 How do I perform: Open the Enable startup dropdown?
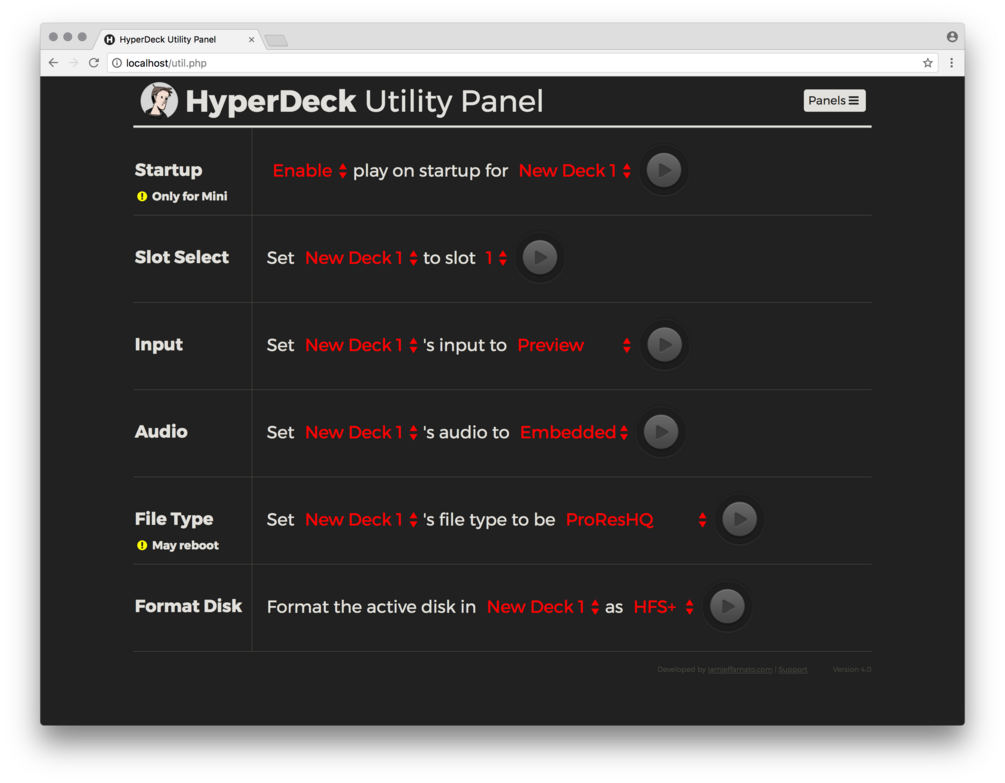(310, 170)
